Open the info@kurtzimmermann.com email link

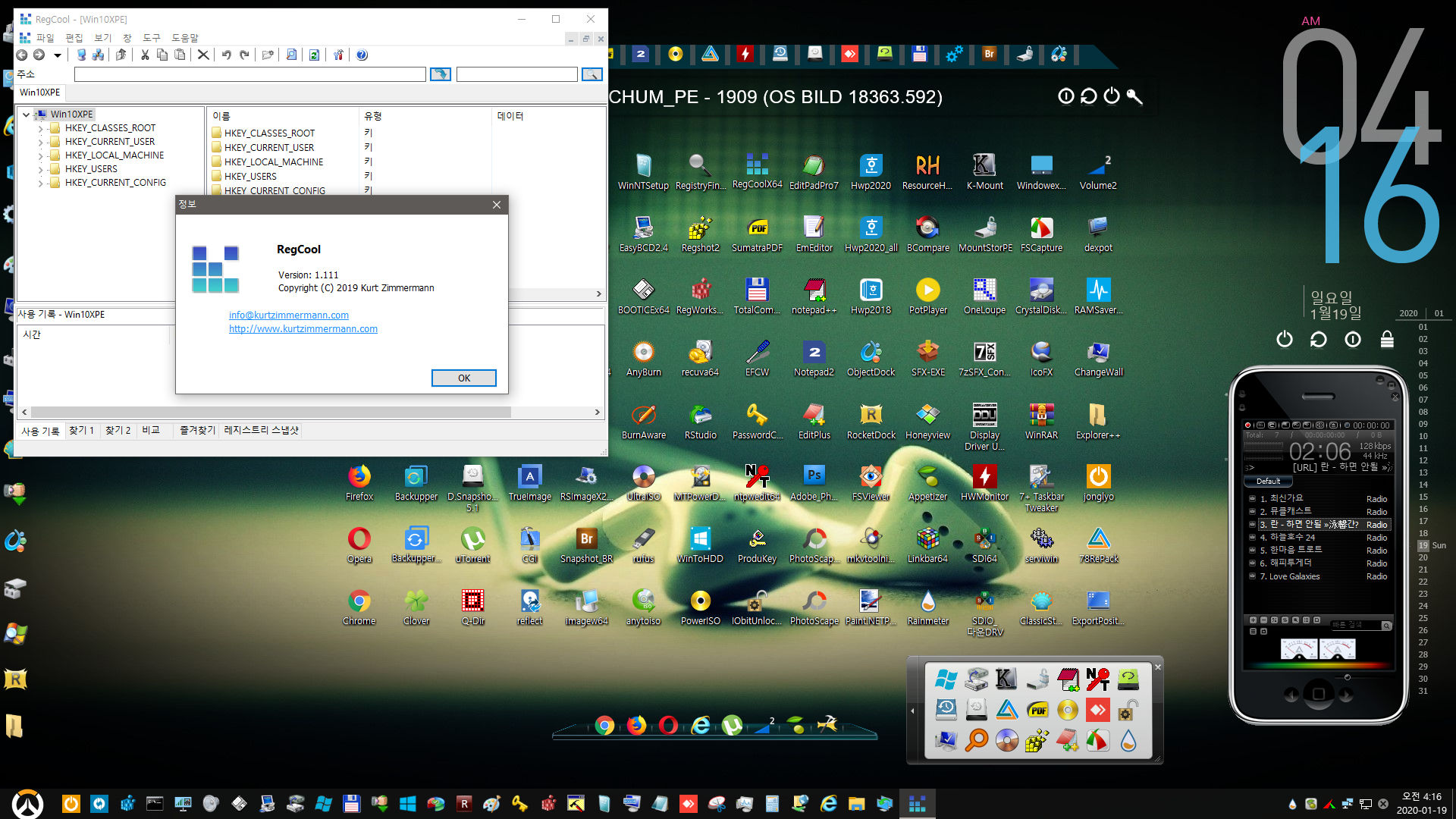coord(289,315)
